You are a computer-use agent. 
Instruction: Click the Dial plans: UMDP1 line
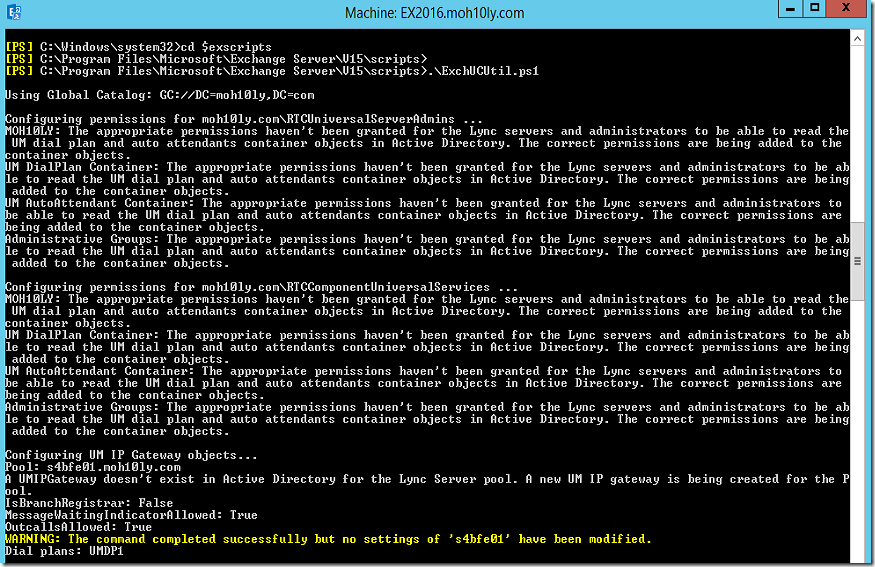[x=64, y=551]
